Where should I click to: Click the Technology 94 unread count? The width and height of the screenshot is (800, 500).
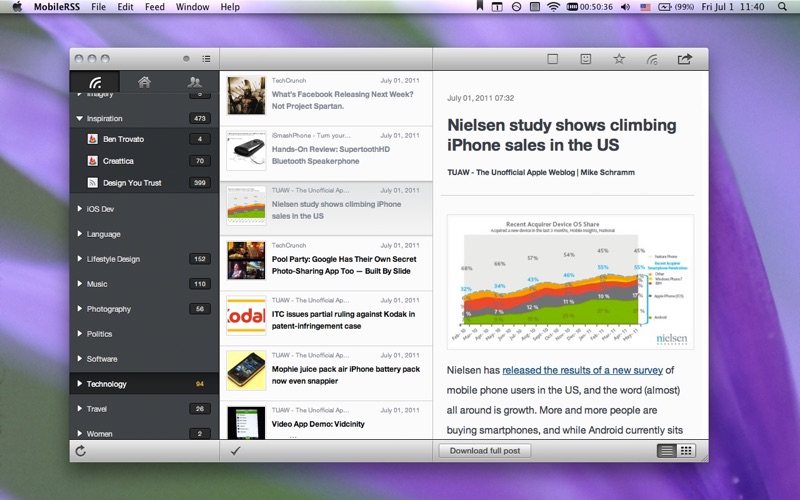tap(199, 384)
